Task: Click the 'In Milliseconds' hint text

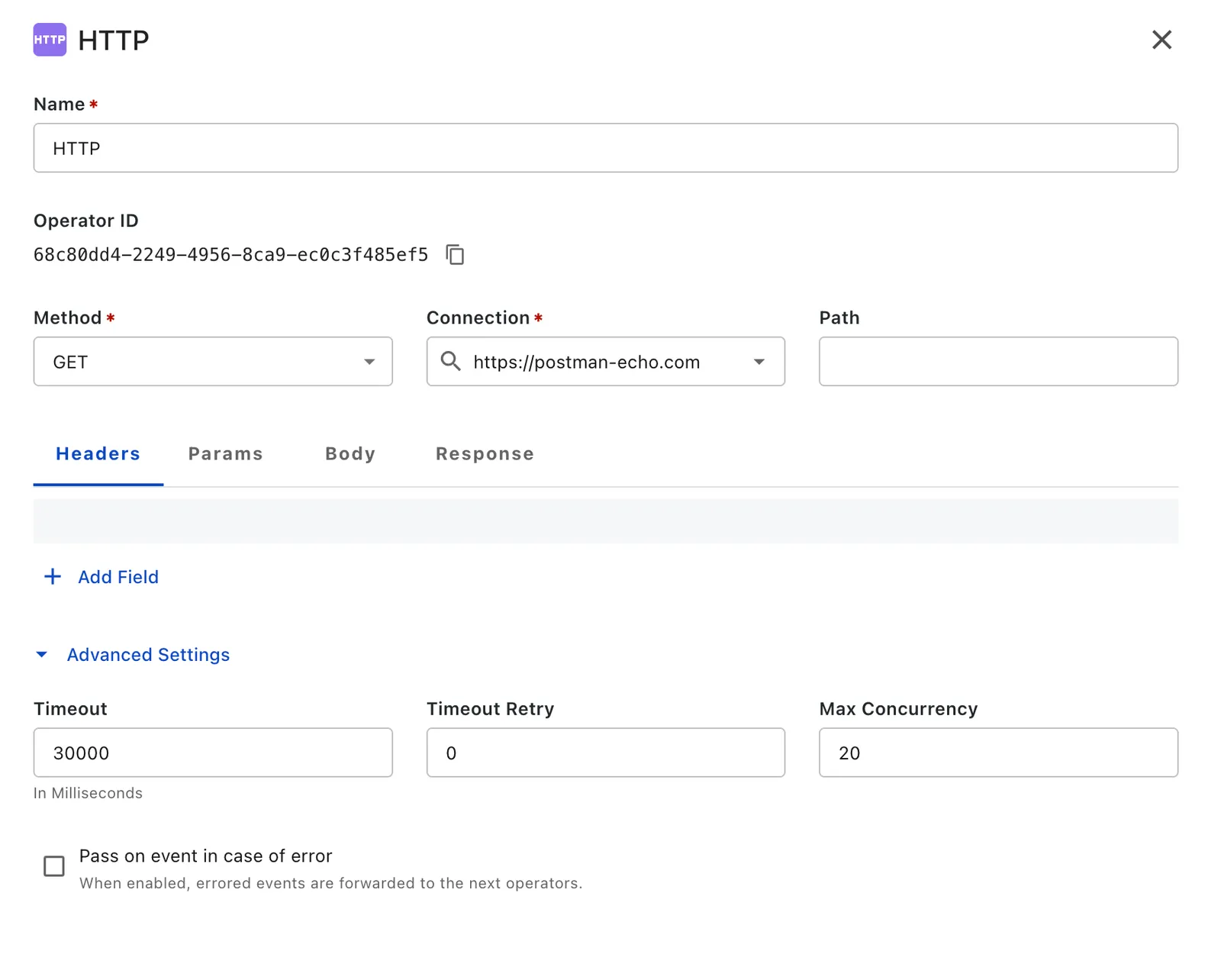Action: pos(88,793)
